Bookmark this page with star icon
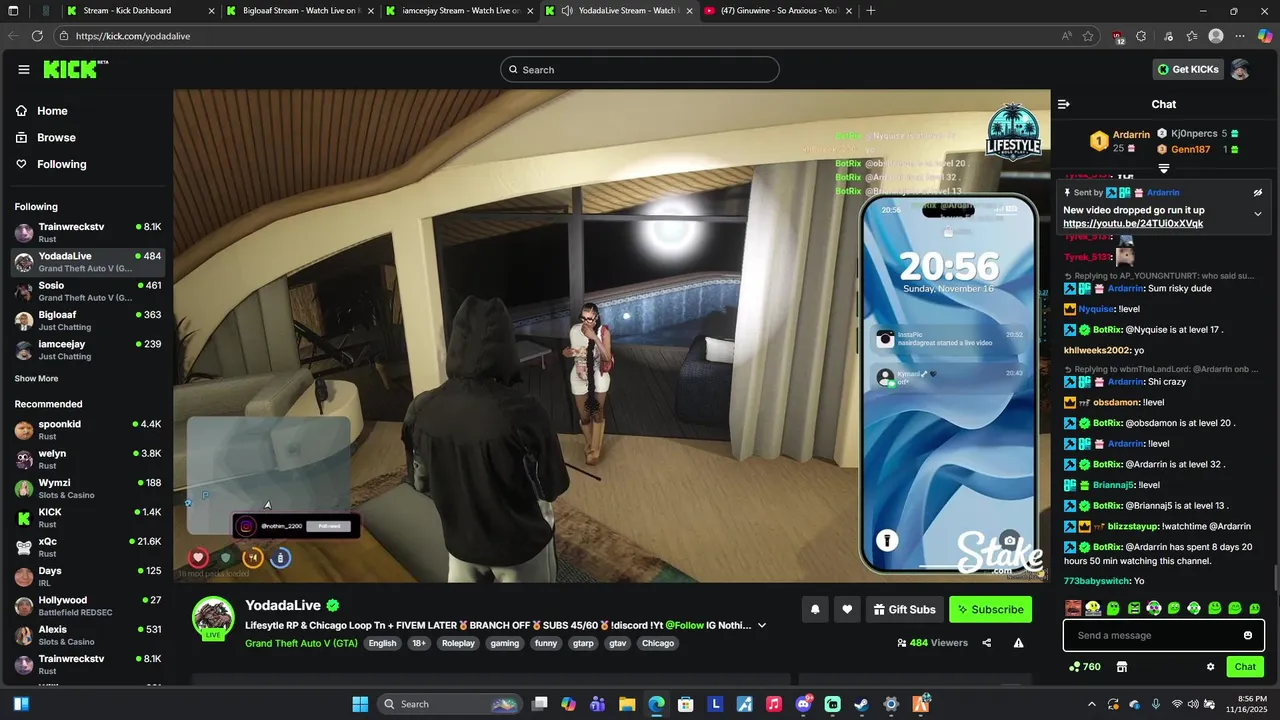Image resolution: width=1280 pixels, height=720 pixels. pos(1088,35)
